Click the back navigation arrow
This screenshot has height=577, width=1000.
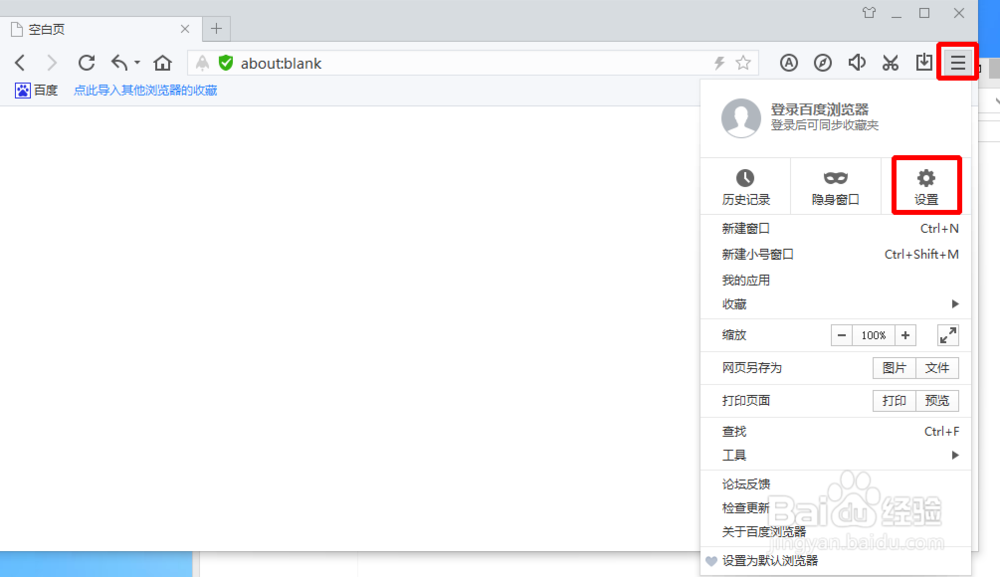[20, 62]
